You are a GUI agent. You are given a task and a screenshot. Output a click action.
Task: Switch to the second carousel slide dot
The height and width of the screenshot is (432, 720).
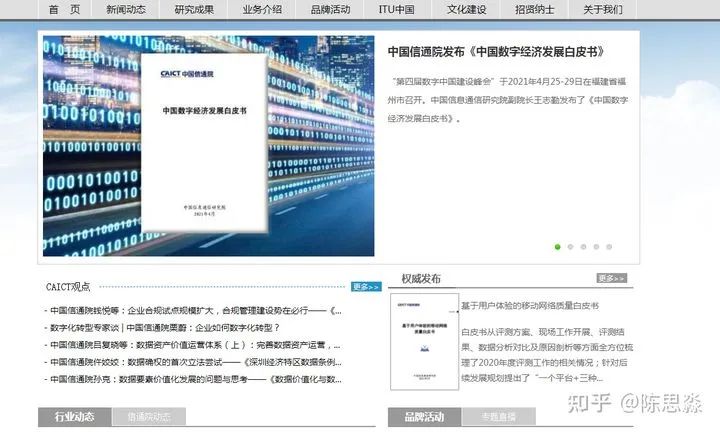570,247
